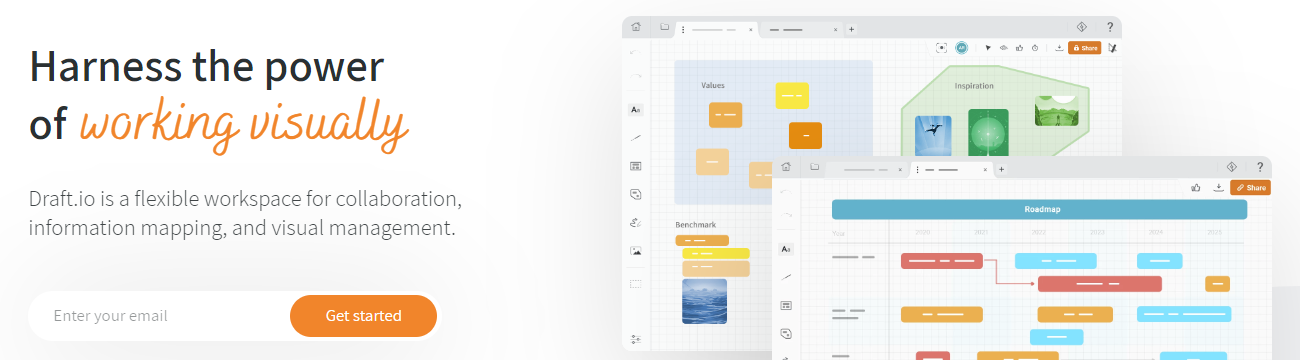The image size is (1300, 360).
Task: Open help question mark in Values board window
Action: (x=1110, y=27)
